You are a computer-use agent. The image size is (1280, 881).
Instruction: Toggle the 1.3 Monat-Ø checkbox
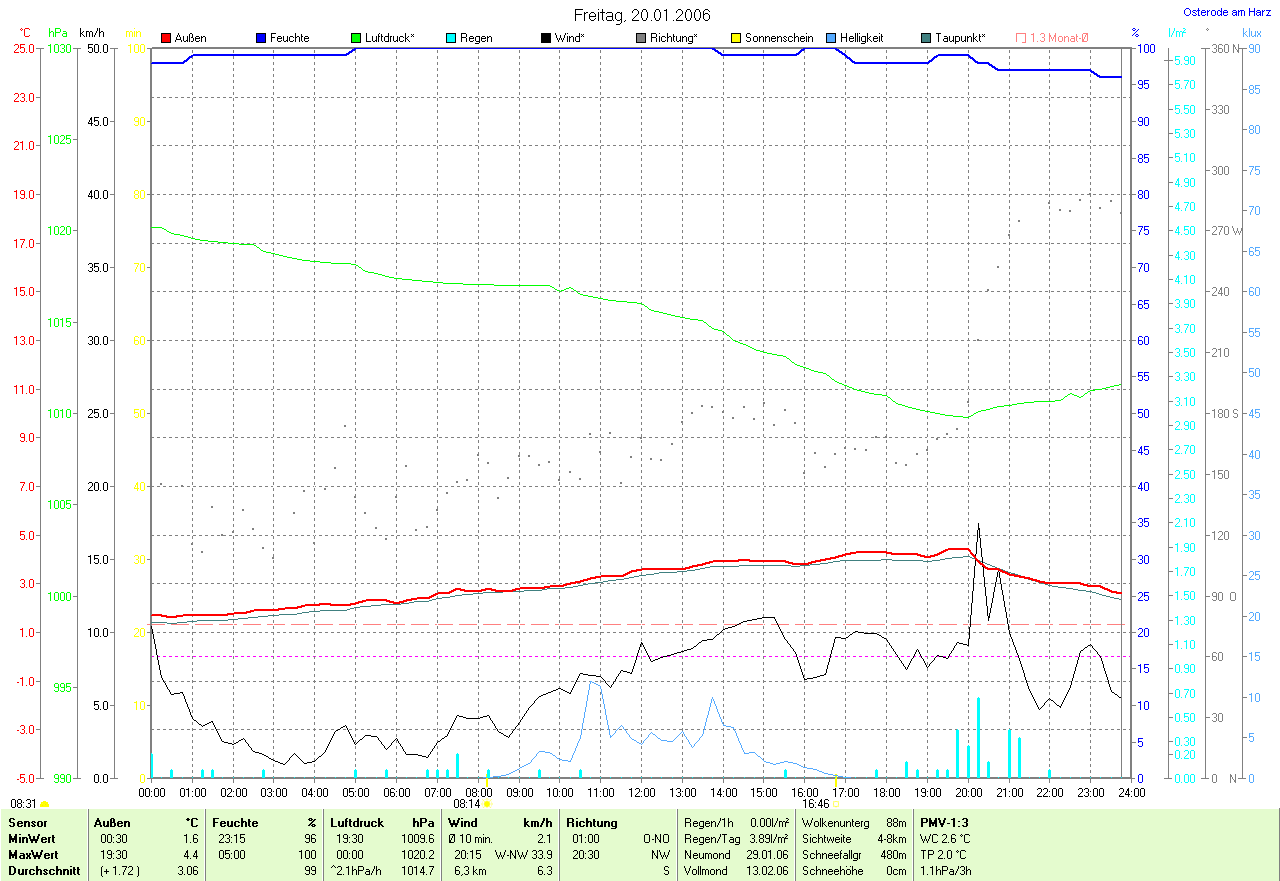point(1021,38)
